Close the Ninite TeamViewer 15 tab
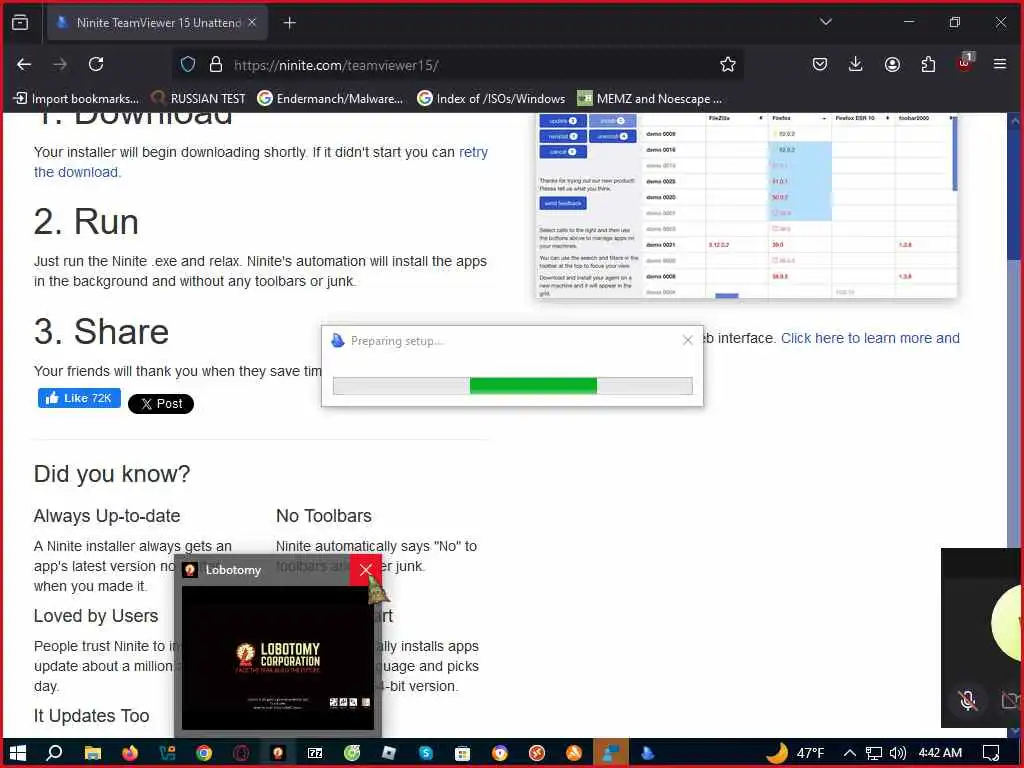Image resolution: width=1024 pixels, height=768 pixels. pyautogui.click(x=252, y=22)
